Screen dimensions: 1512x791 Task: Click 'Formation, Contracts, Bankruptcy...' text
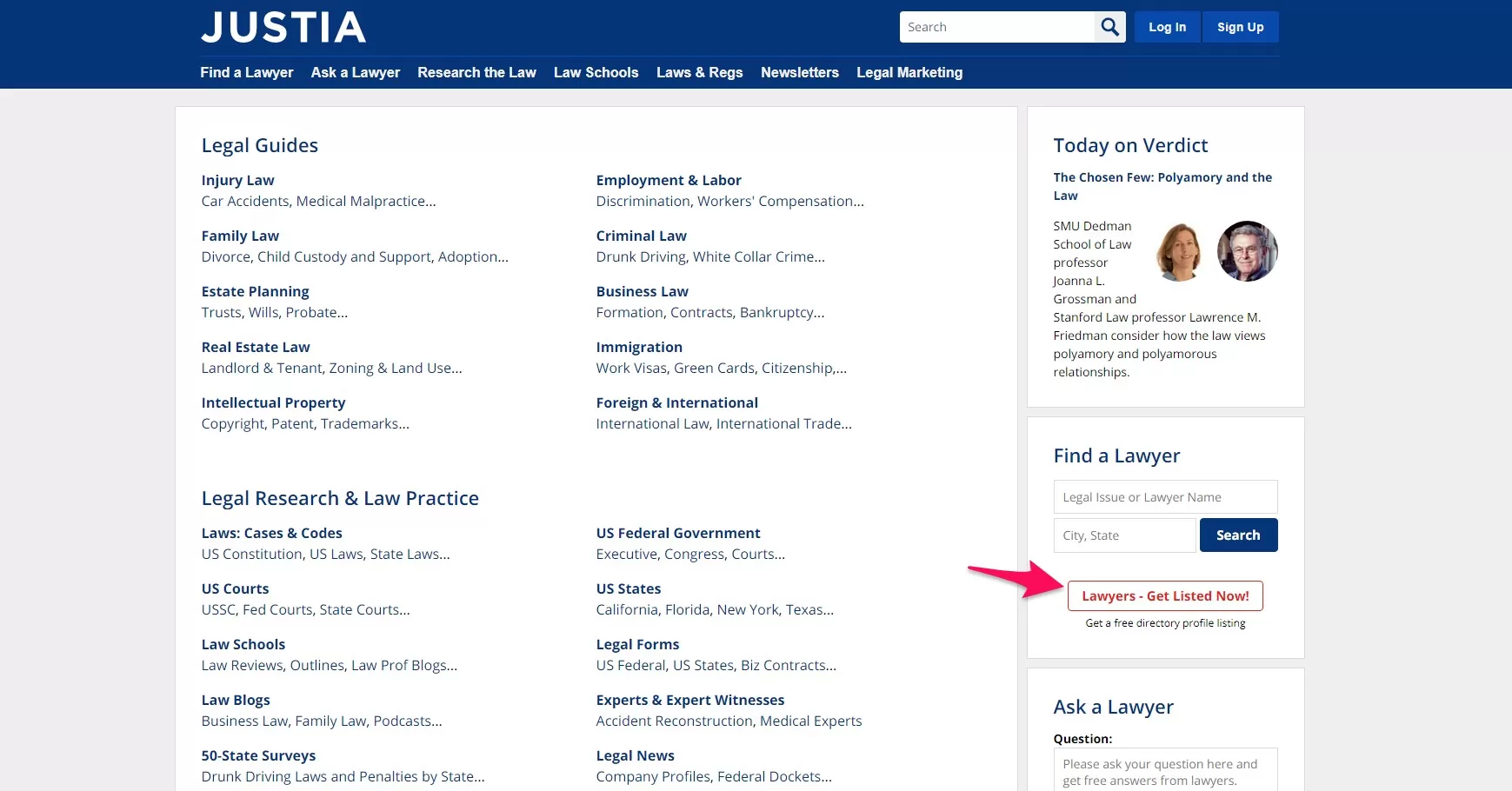tap(709, 312)
